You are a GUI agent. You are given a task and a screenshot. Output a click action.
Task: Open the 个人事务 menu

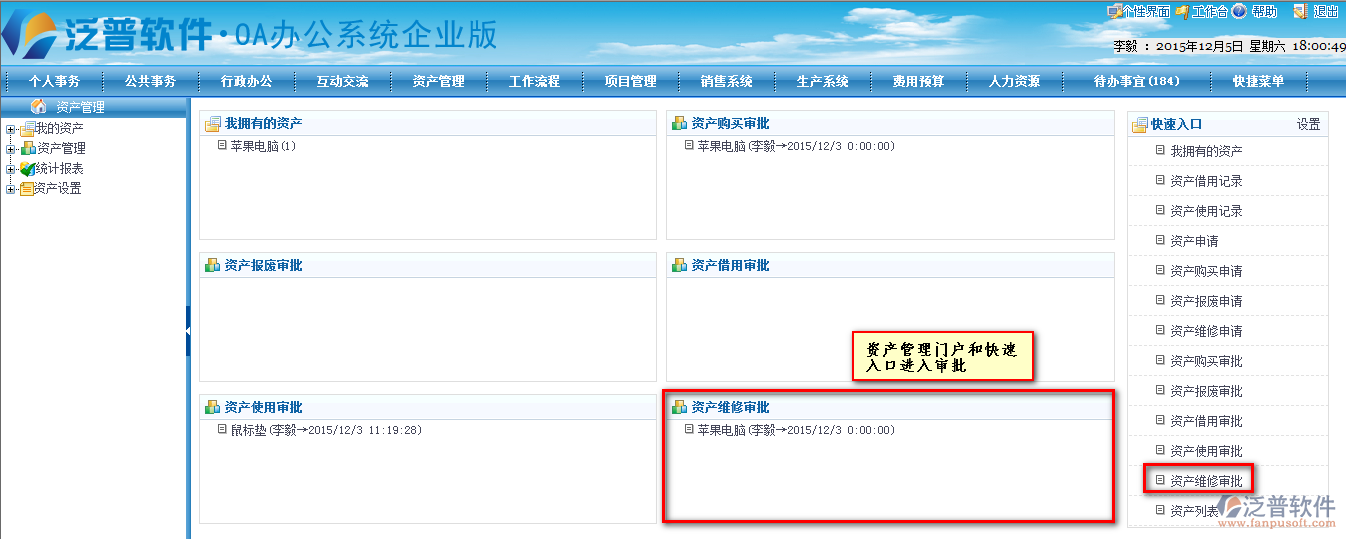54,81
